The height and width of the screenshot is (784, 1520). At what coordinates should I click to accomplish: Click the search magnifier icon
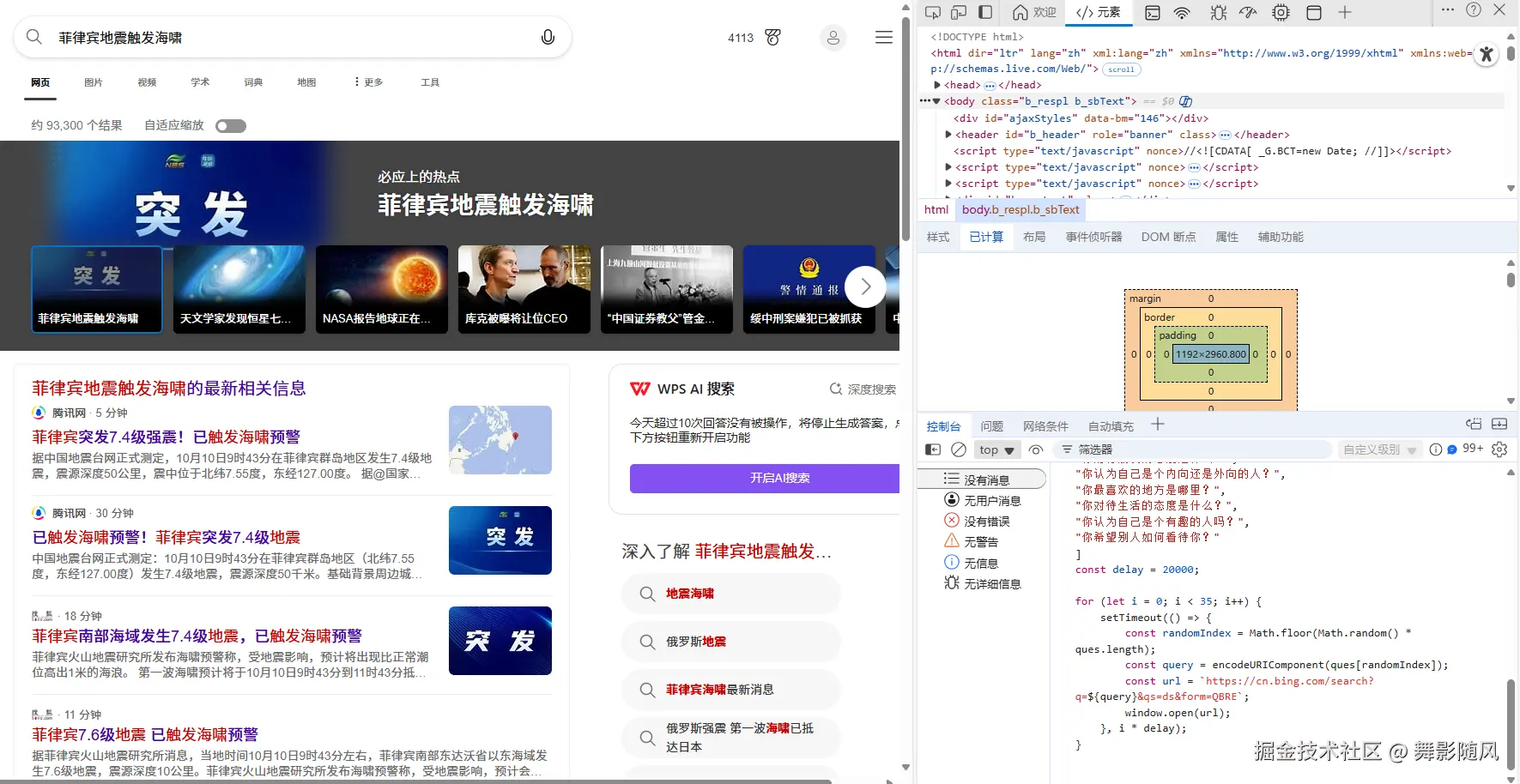pos(34,37)
